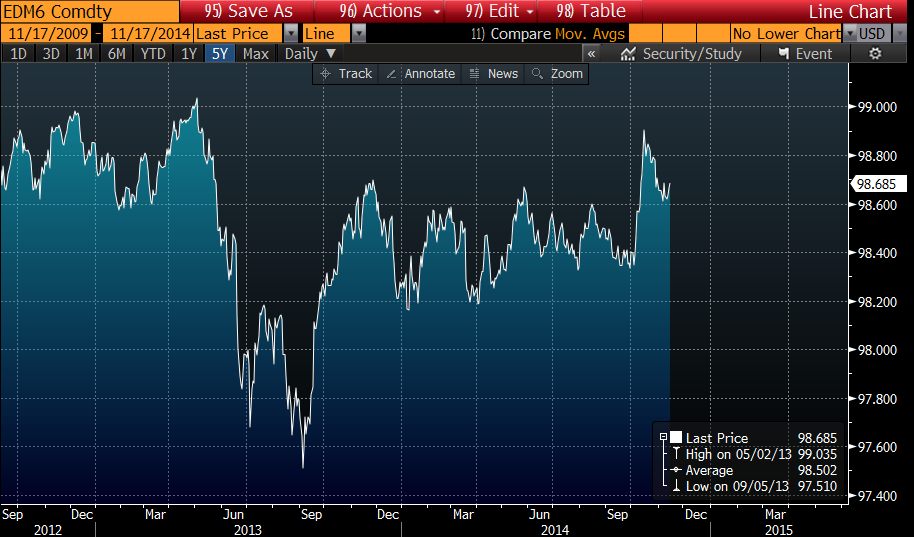Open the Daily periodicity dropdown
The width and height of the screenshot is (914, 537).
(310, 54)
